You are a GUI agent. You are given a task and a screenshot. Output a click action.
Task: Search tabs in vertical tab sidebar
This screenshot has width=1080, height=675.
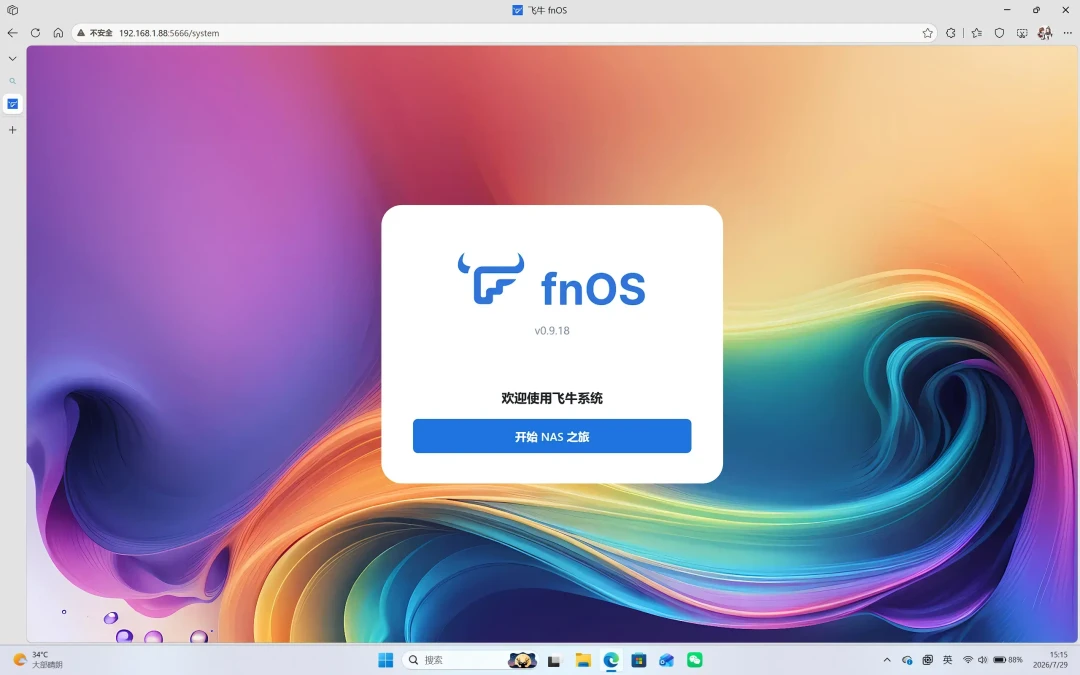click(x=12, y=81)
